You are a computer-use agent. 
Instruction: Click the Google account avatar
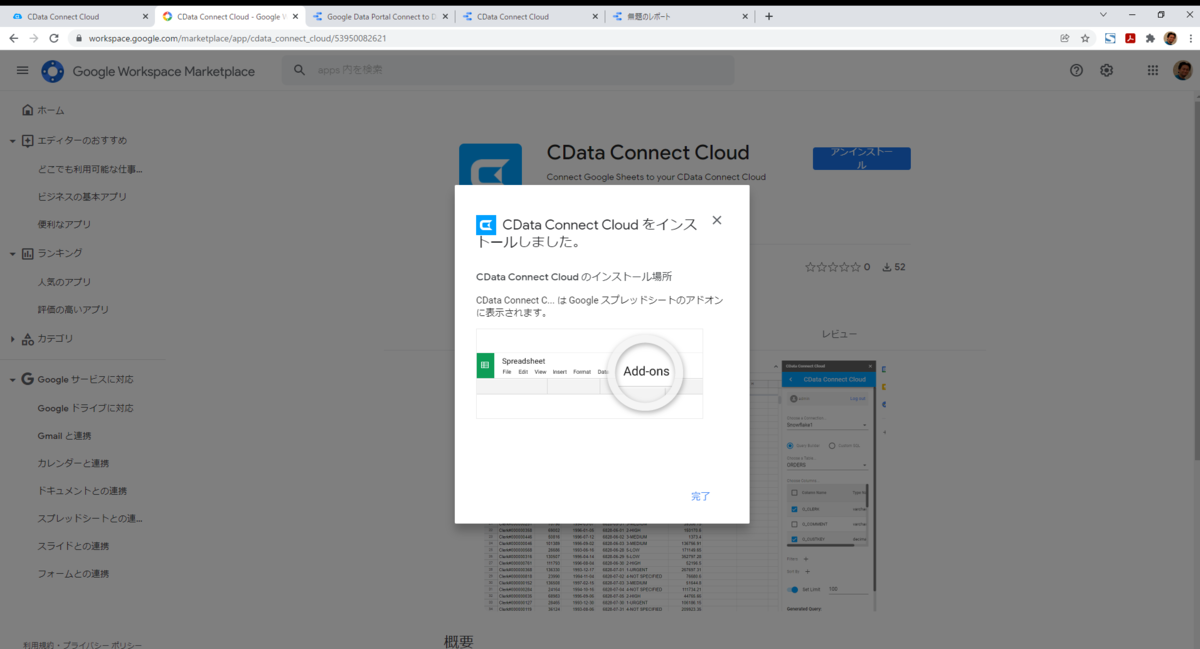(x=1182, y=70)
